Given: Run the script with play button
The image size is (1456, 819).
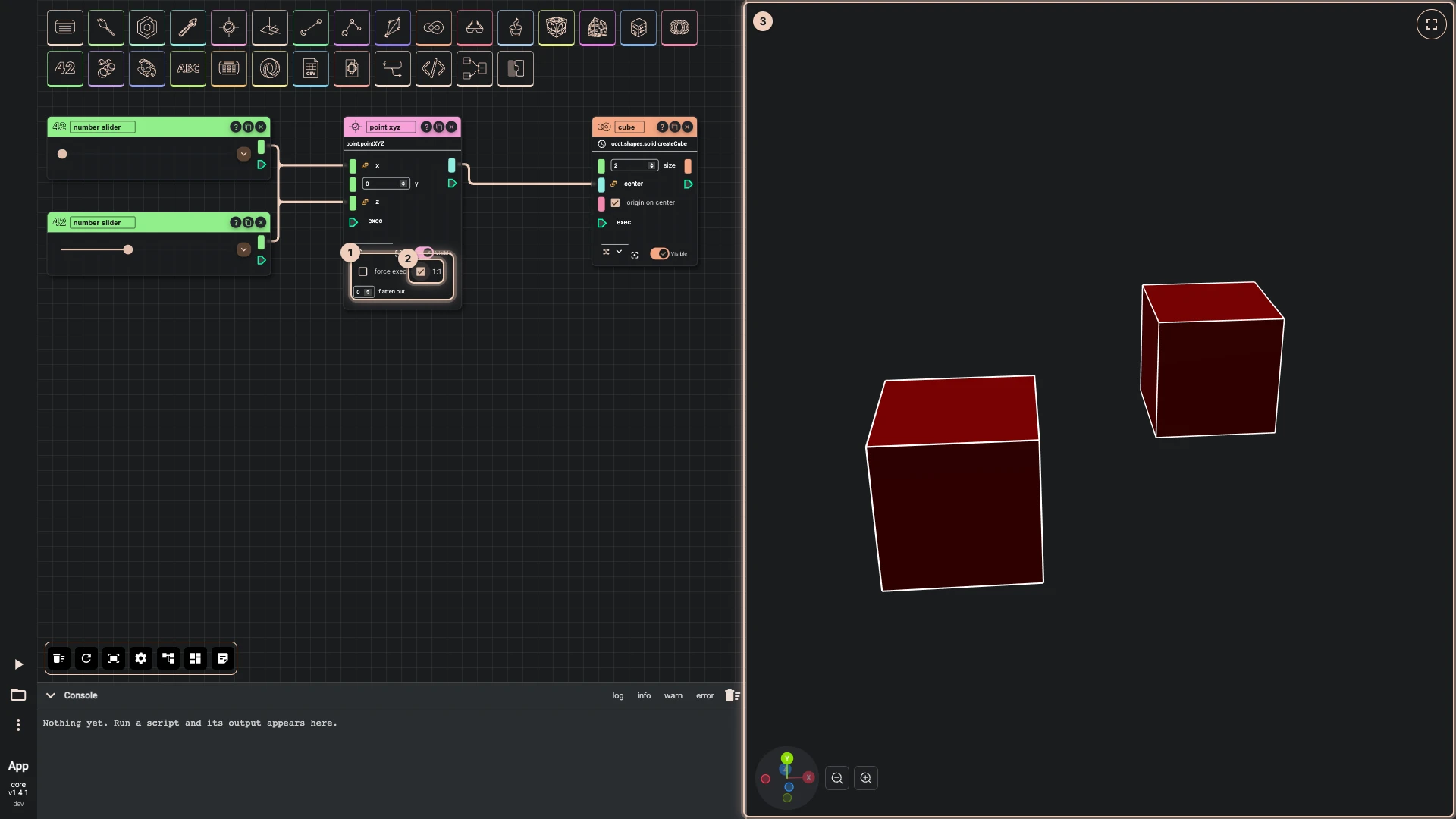Looking at the screenshot, I should point(19,664).
